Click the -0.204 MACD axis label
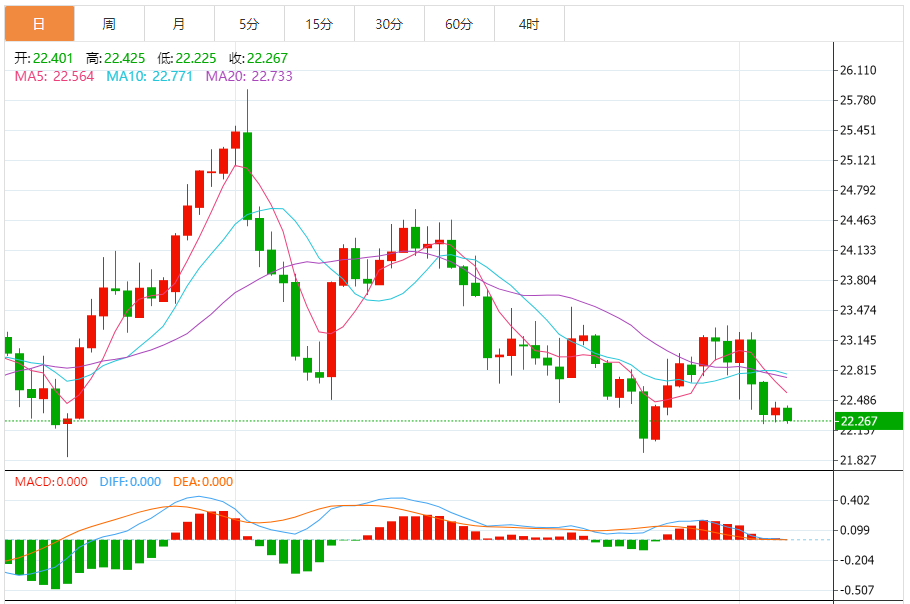The height and width of the screenshot is (604, 910). click(x=855, y=560)
